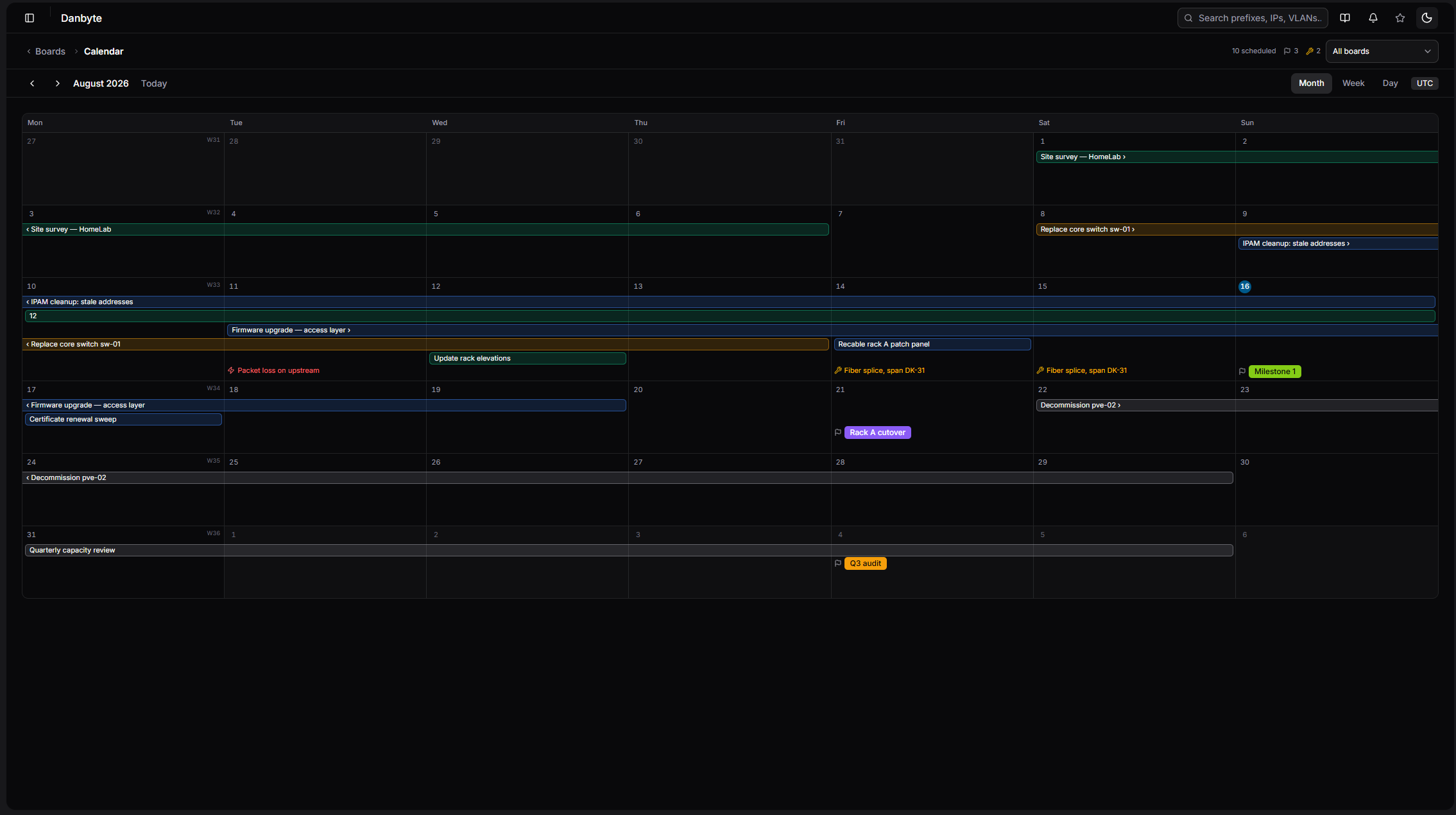Click the favorites star icon
The width and height of the screenshot is (1456, 815).
[1400, 18]
